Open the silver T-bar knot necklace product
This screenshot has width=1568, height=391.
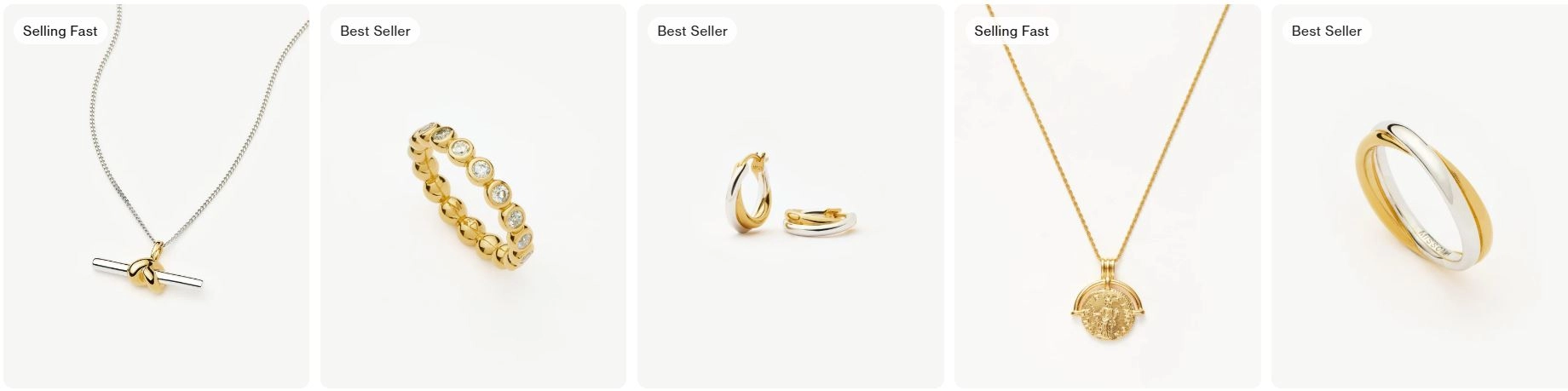[156, 196]
